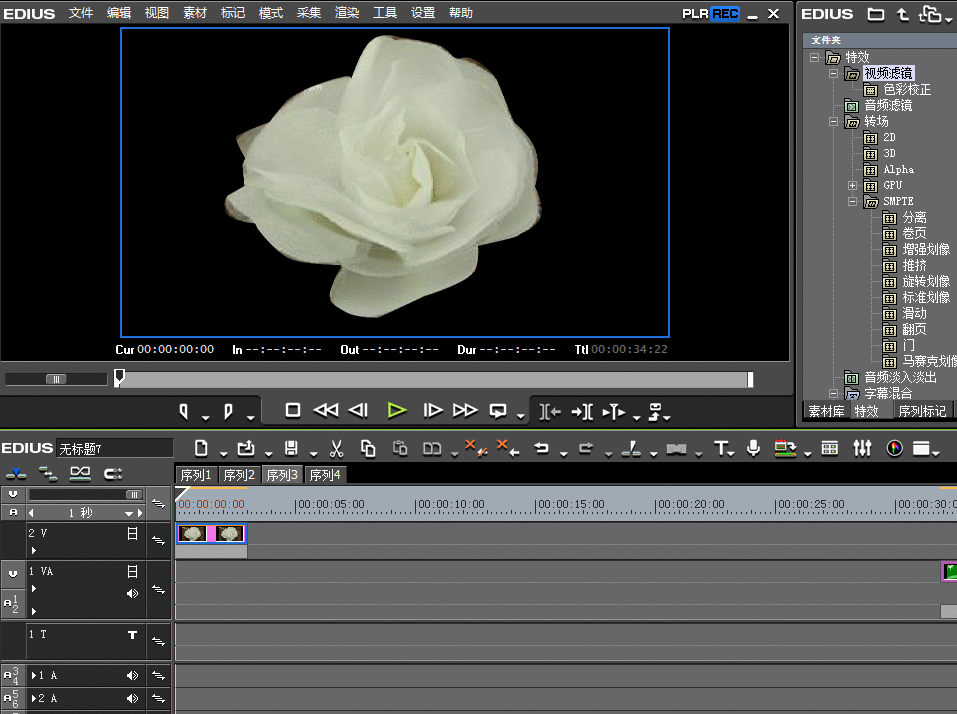This screenshot has width=957, height=714.
Task: Click the Stop playback button
Action: 293,410
